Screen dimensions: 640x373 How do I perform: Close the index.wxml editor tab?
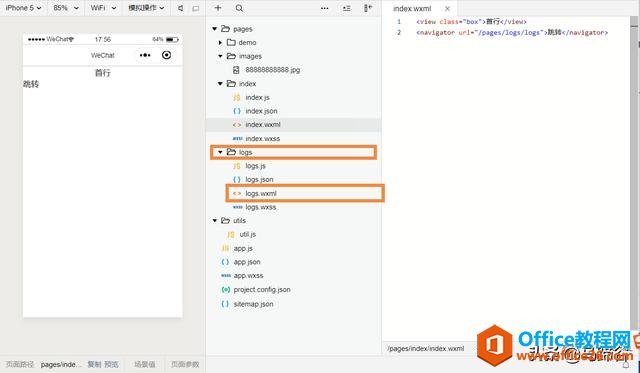(x=447, y=9)
